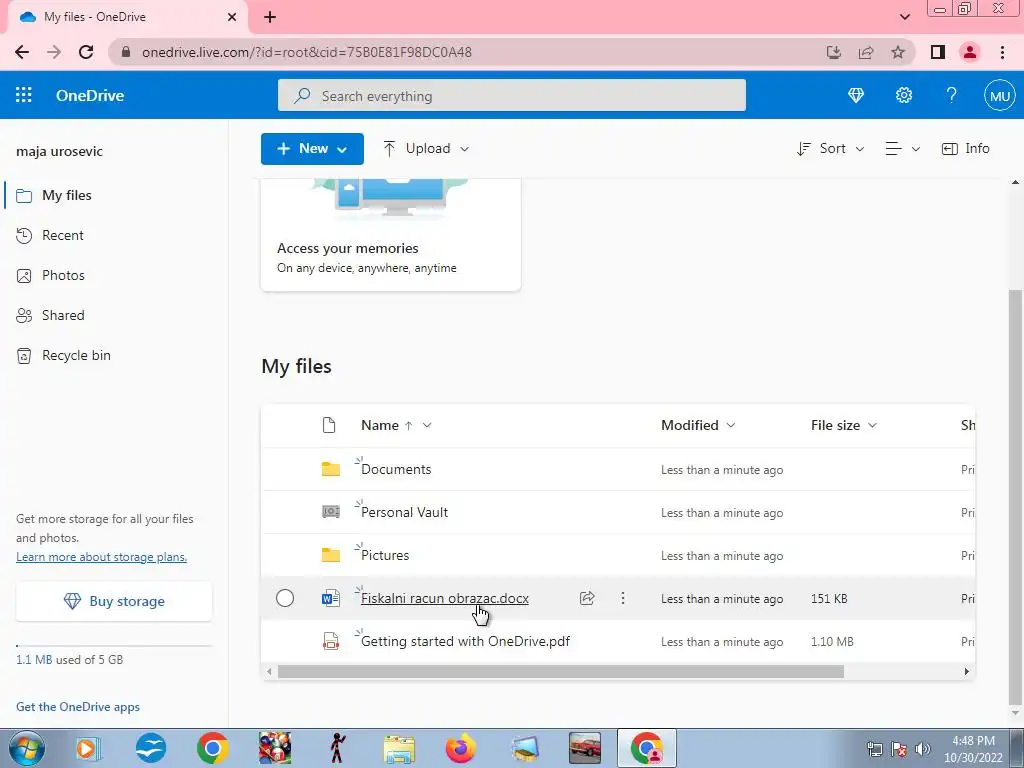Expand the File size column dropdown
1024x768 pixels.
(872, 425)
